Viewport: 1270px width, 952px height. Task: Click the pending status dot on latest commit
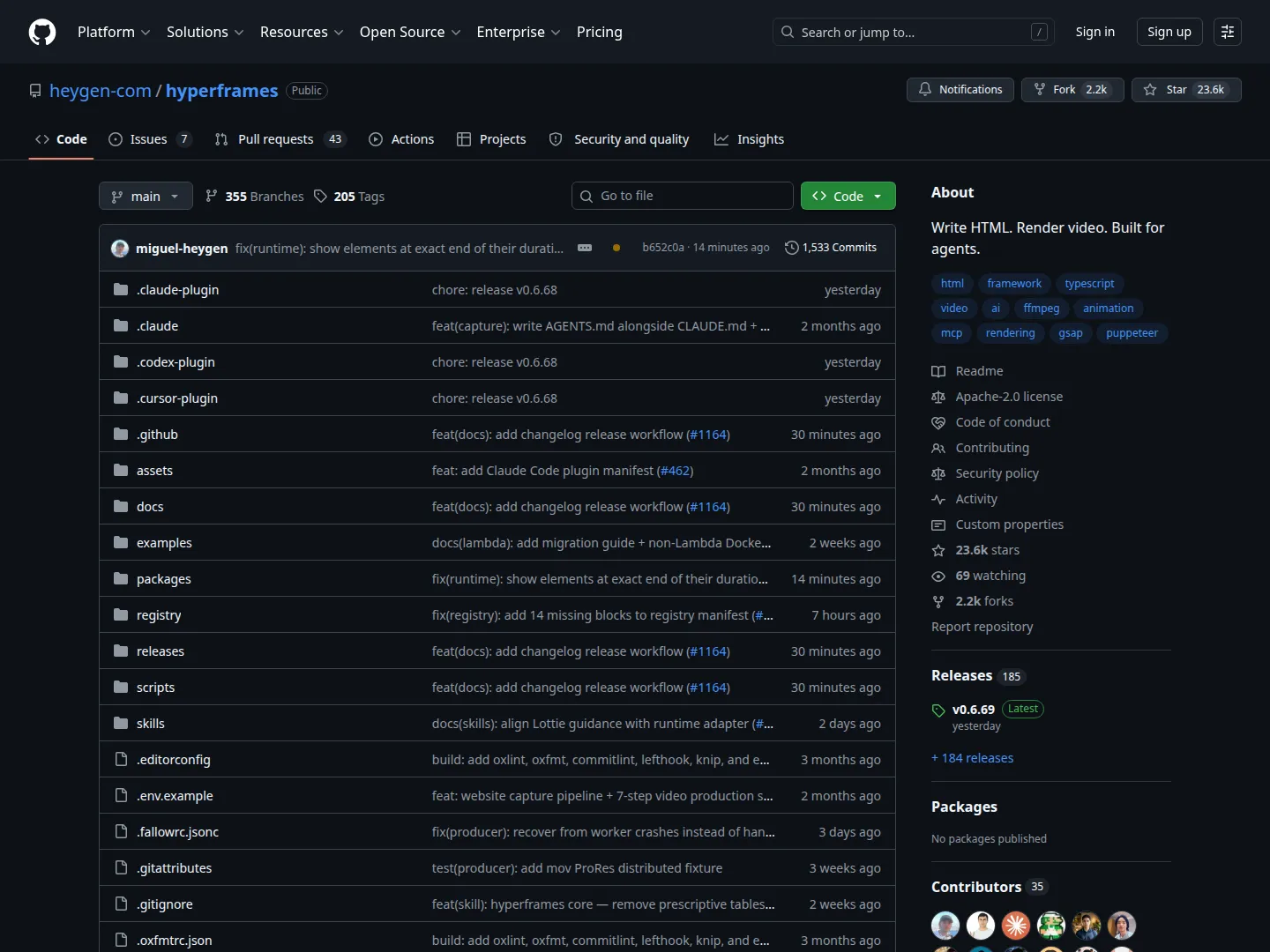[x=616, y=248]
